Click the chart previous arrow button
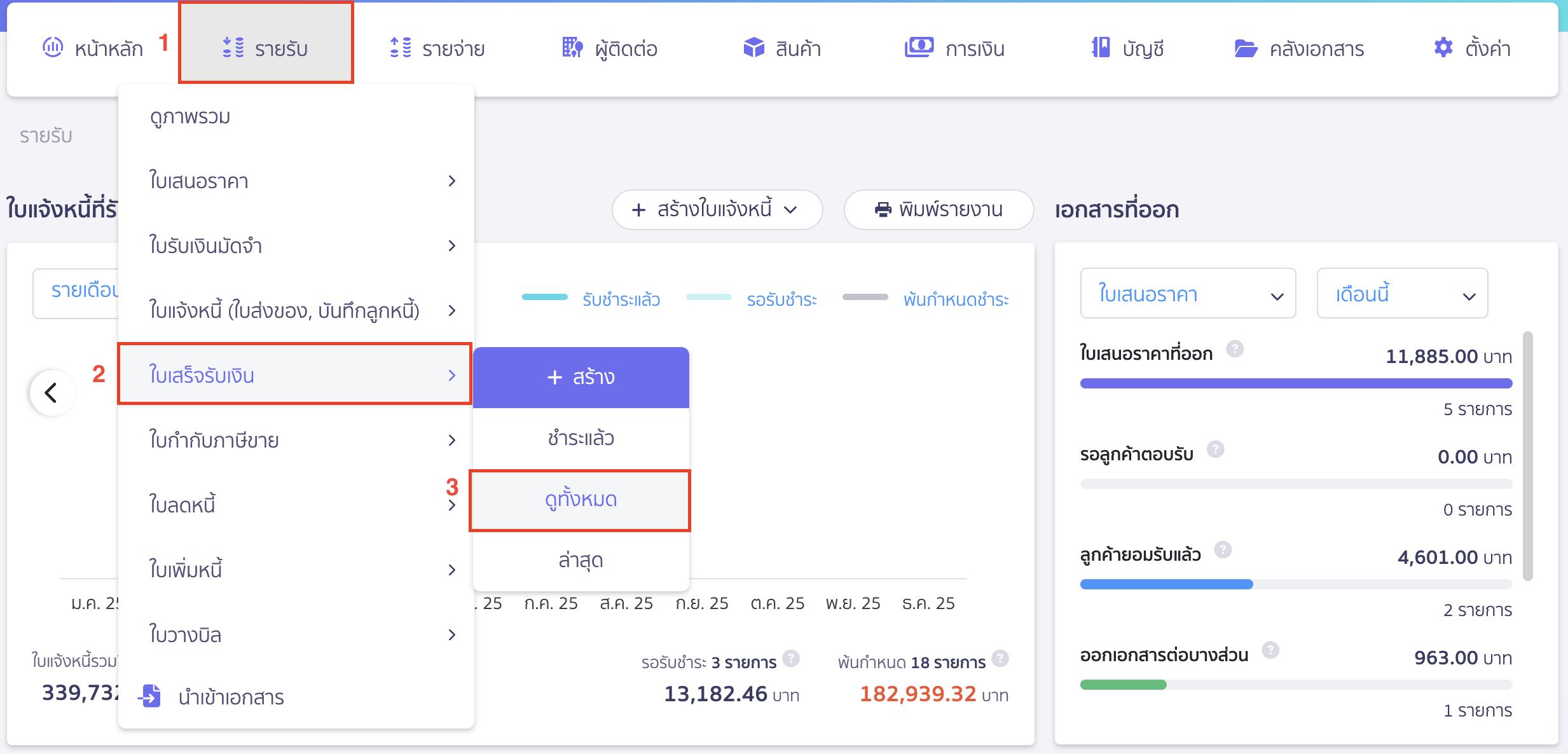The width and height of the screenshot is (1568, 754). coord(52,393)
